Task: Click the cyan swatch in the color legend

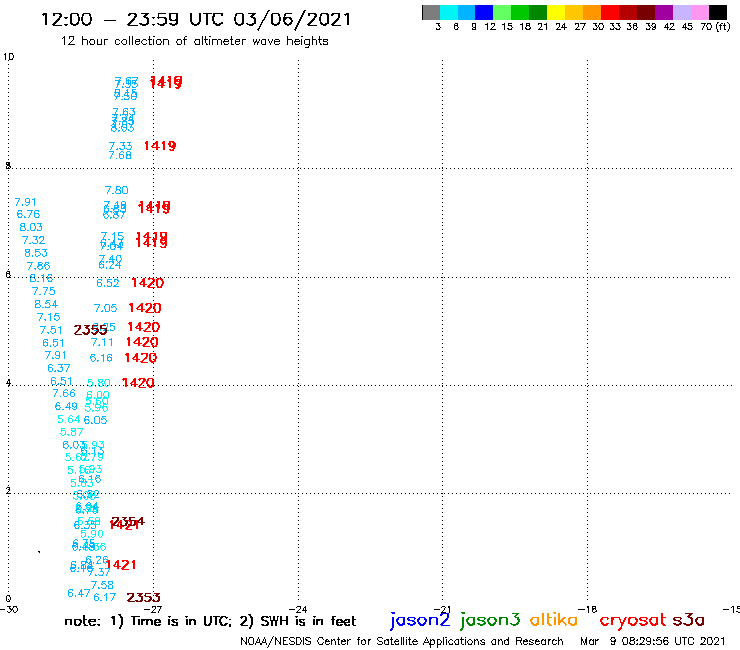Action: pos(449,12)
